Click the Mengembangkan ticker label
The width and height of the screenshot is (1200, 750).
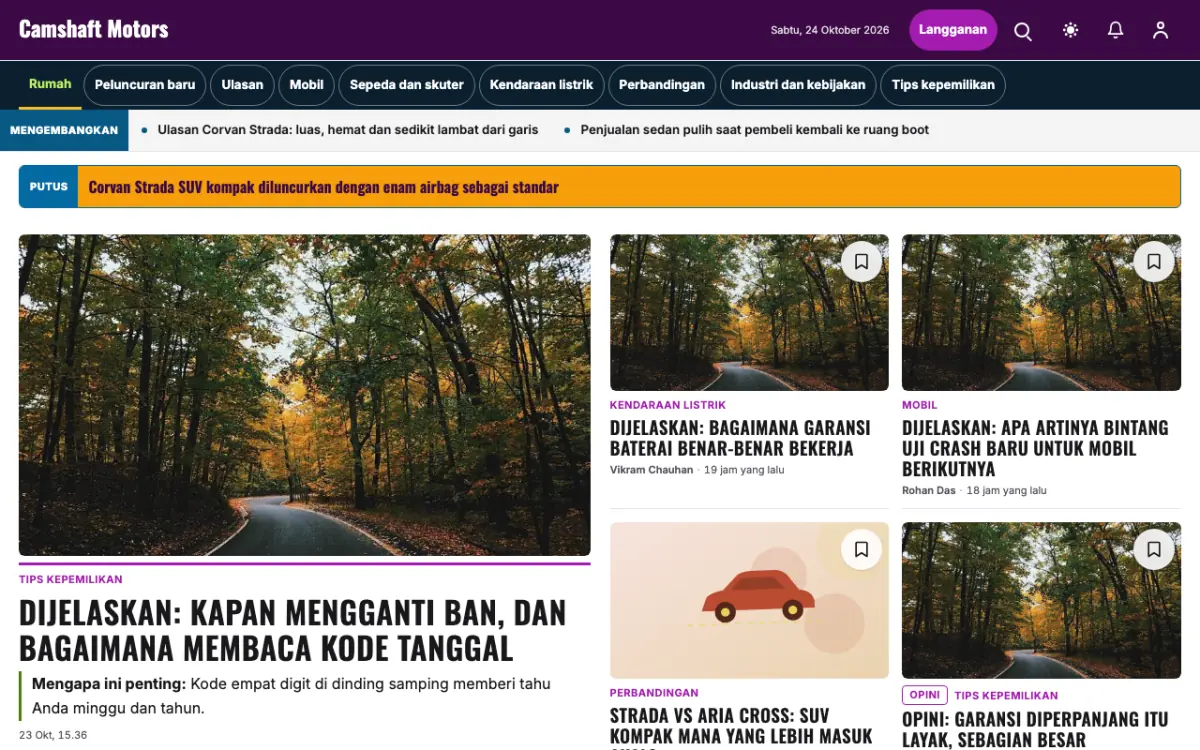point(64,130)
